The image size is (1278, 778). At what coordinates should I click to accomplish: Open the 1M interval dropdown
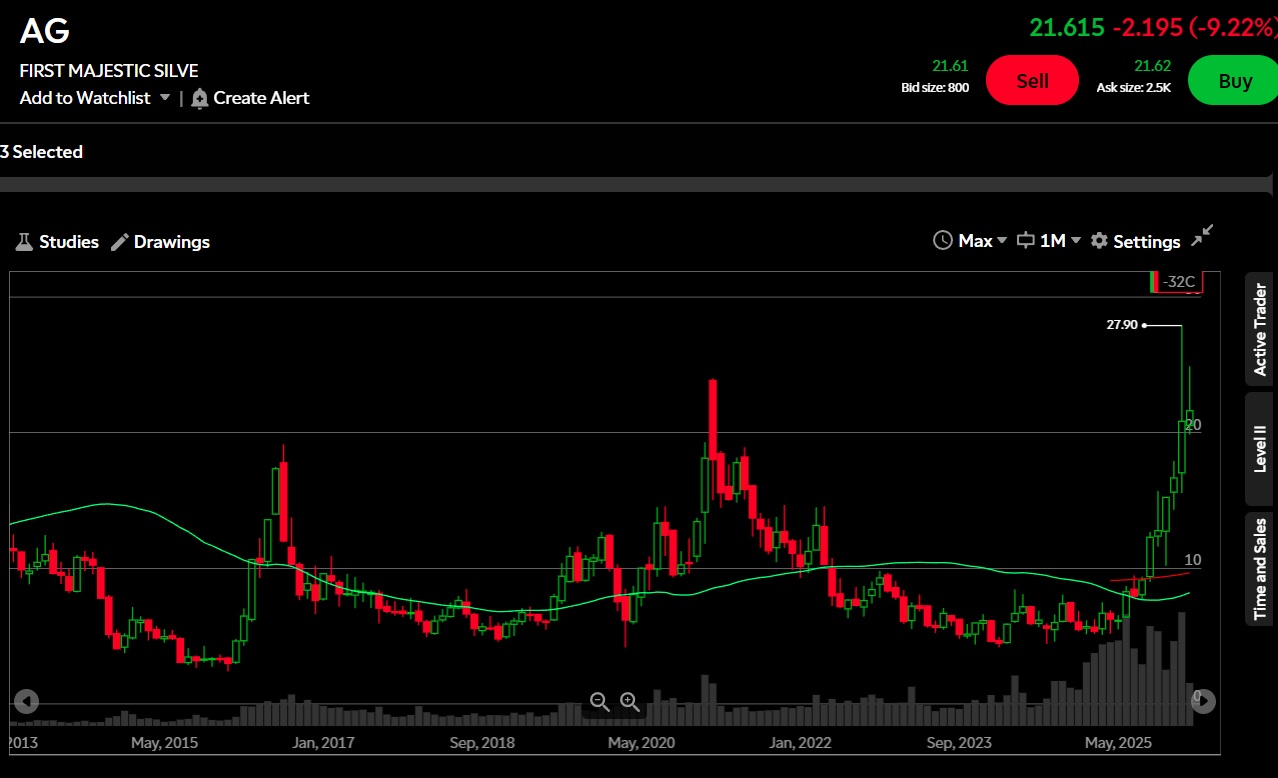1060,241
